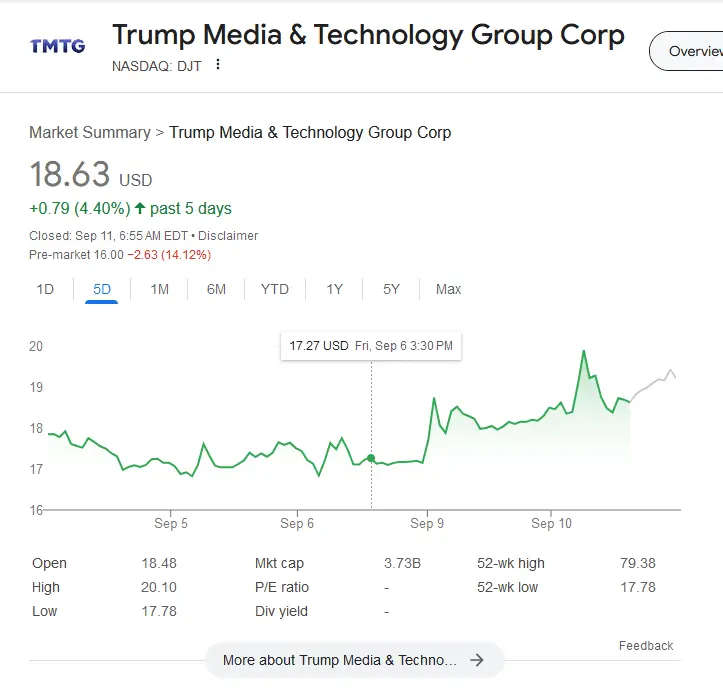Click the TMTG logo icon
This screenshot has height=693, width=723.
pos(57,45)
